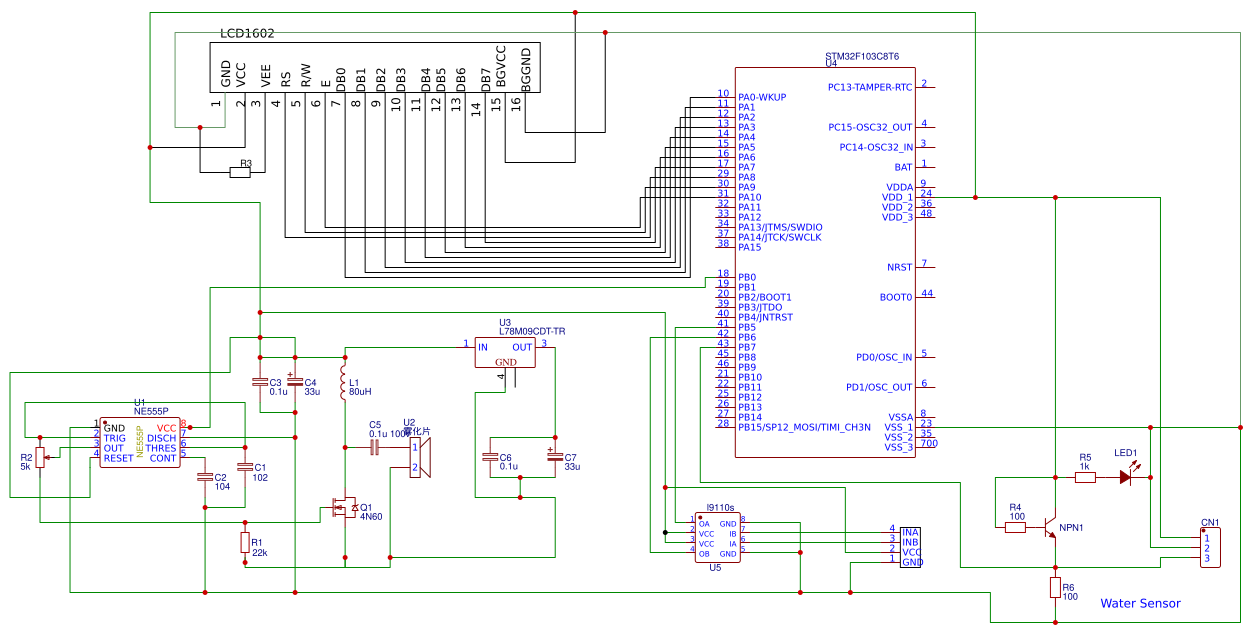The image size is (1253, 635).
Task: Click the R6 100 resistor
Action: coord(1055,587)
